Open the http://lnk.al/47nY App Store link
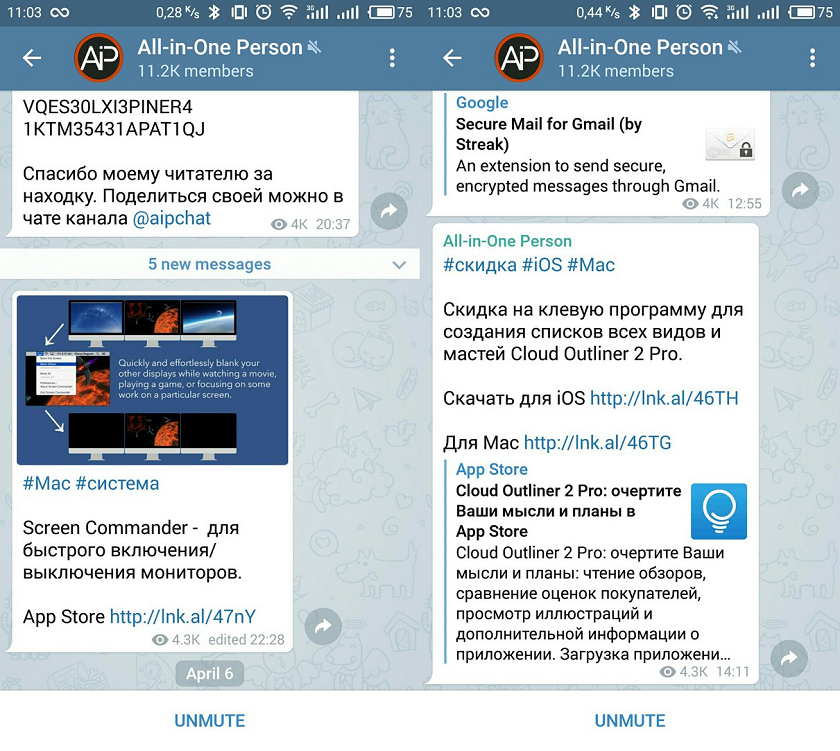The height and width of the screenshot is (751, 840). (183, 617)
